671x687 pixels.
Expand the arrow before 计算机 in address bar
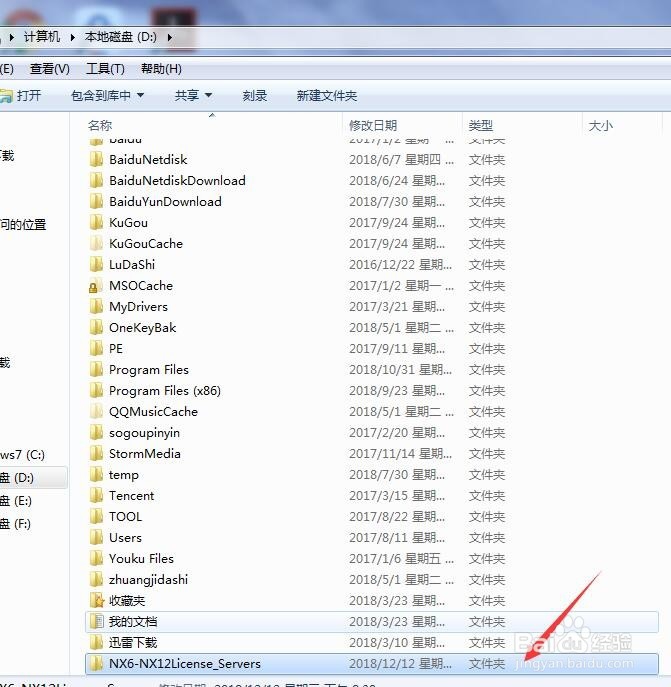pos(12,37)
